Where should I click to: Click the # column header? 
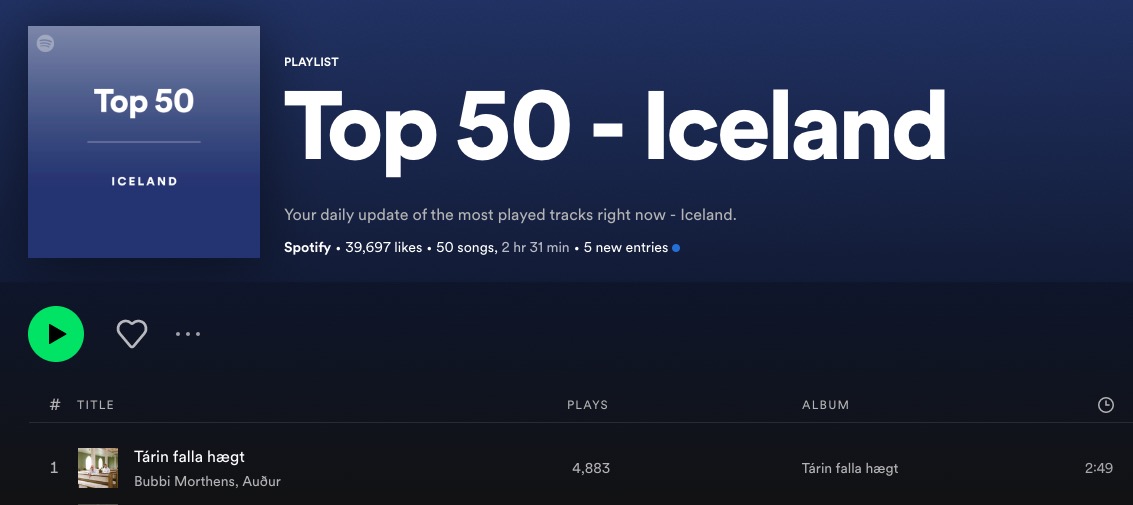(x=55, y=405)
